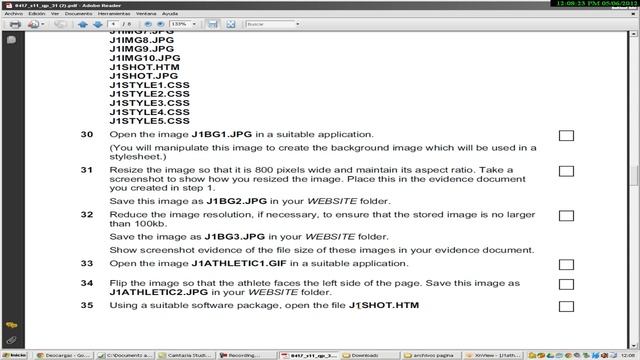The height and width of the screenshot is (360, 640).
Task: Click the scrolling page view icon
Action: point(213,24)
